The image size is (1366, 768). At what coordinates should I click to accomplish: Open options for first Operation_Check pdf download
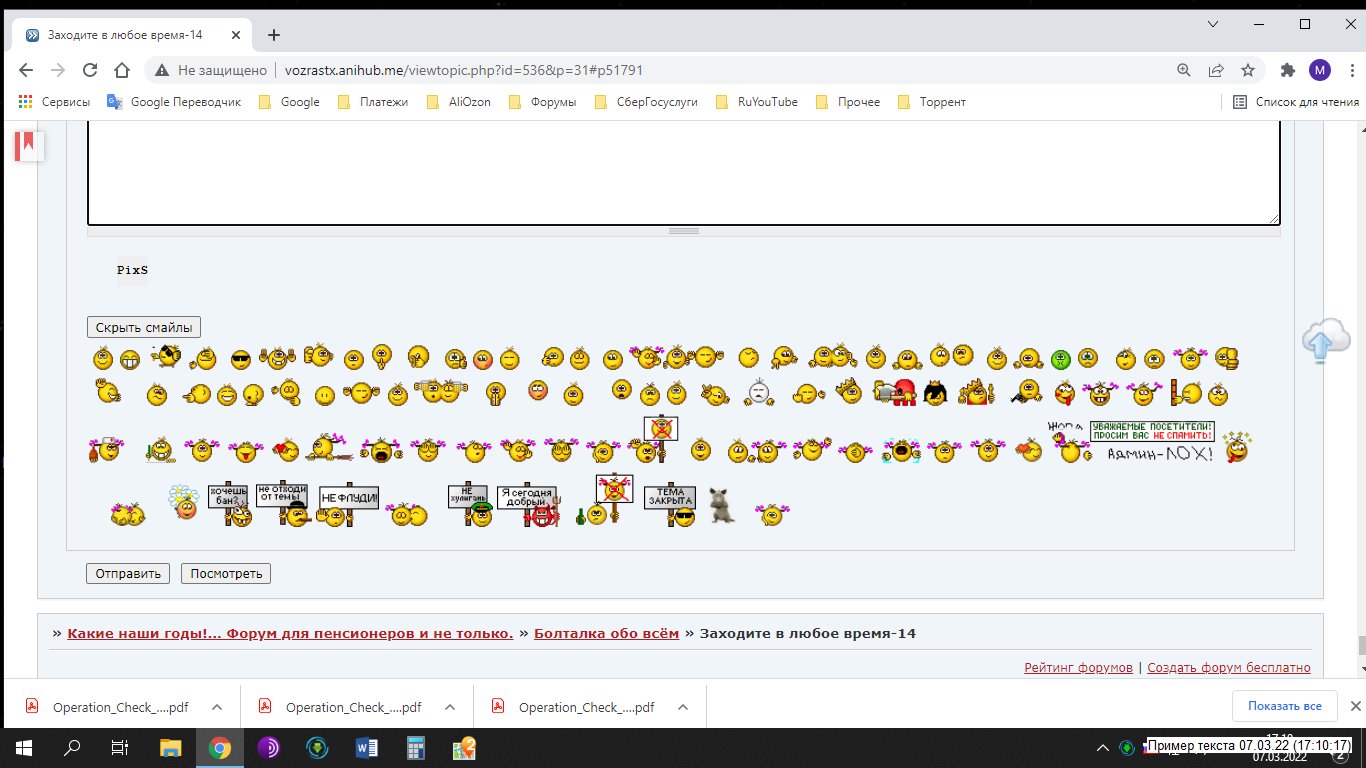(216, 707)
